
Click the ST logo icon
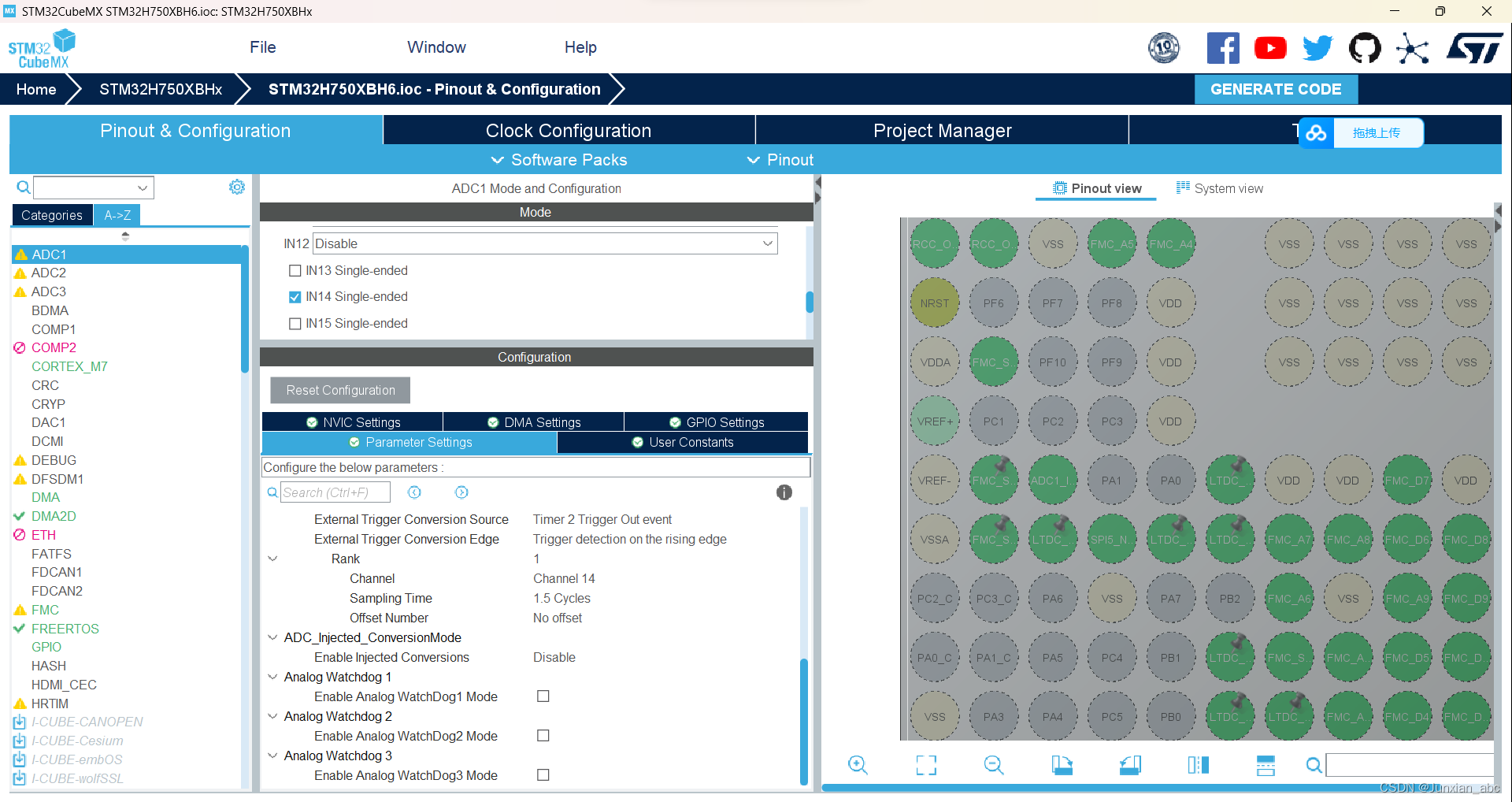(1474, 48)
